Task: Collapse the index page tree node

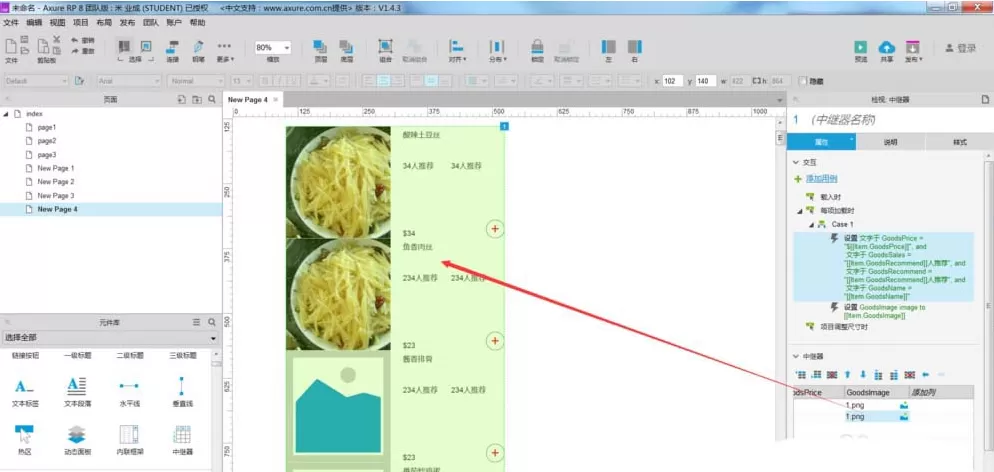Action: click(6, 113)
